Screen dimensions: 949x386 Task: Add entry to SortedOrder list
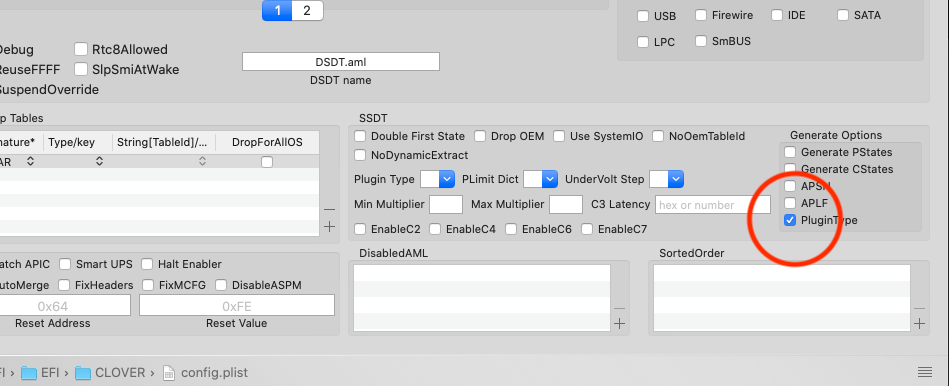point(919,324)
